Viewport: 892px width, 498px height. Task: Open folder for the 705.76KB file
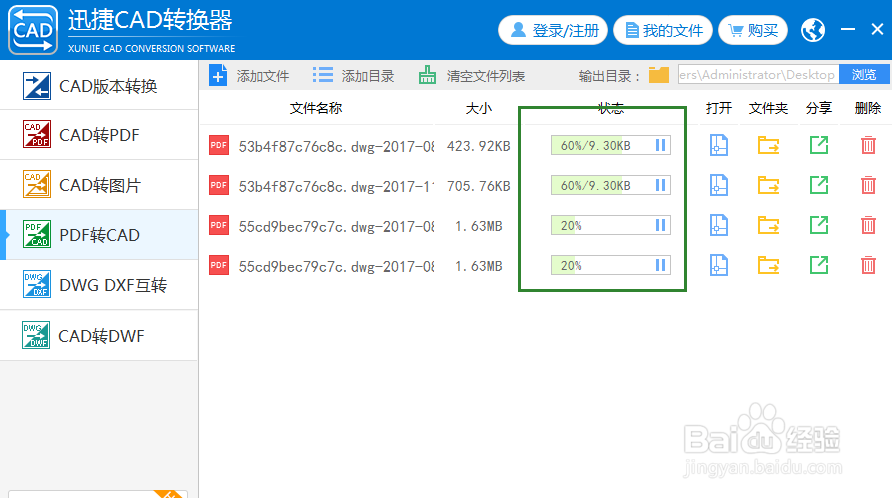pos(768,185)
